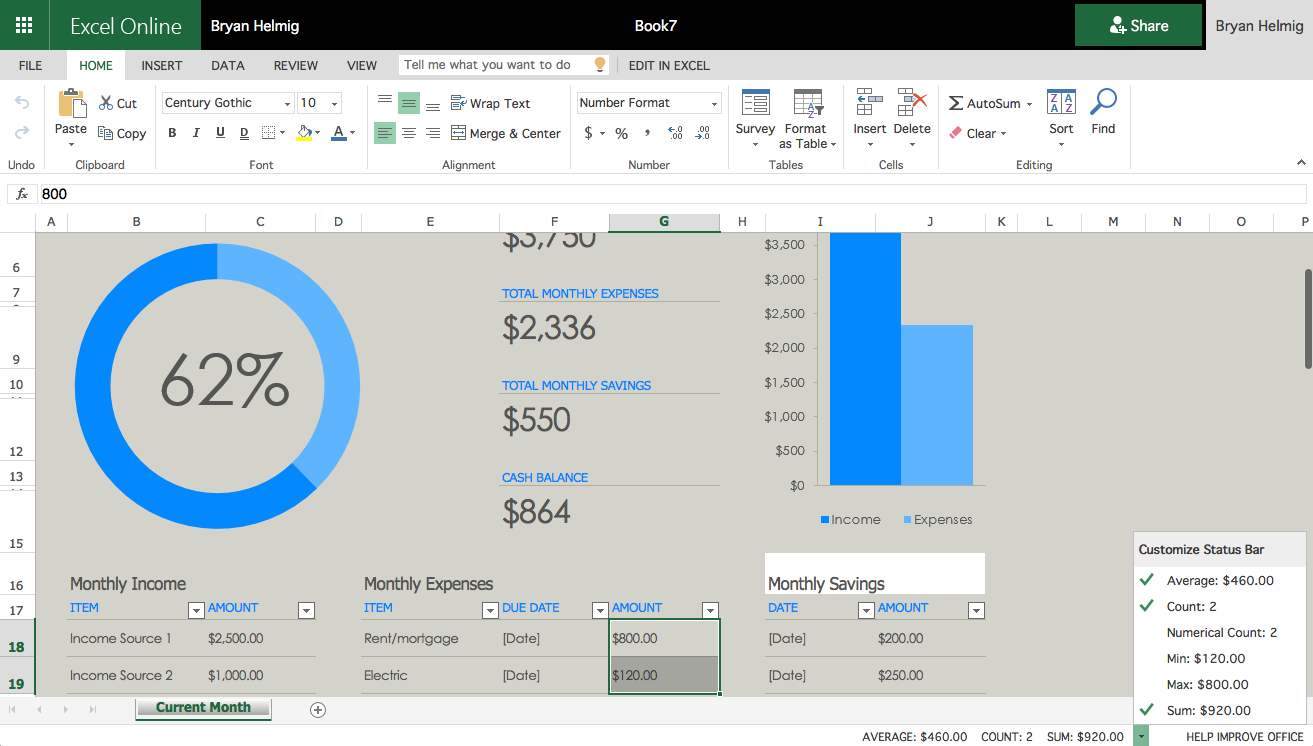Click the Paste clipboard icon
The height and width of the screenshot is (746, 1313).
(x=71, y=105)
